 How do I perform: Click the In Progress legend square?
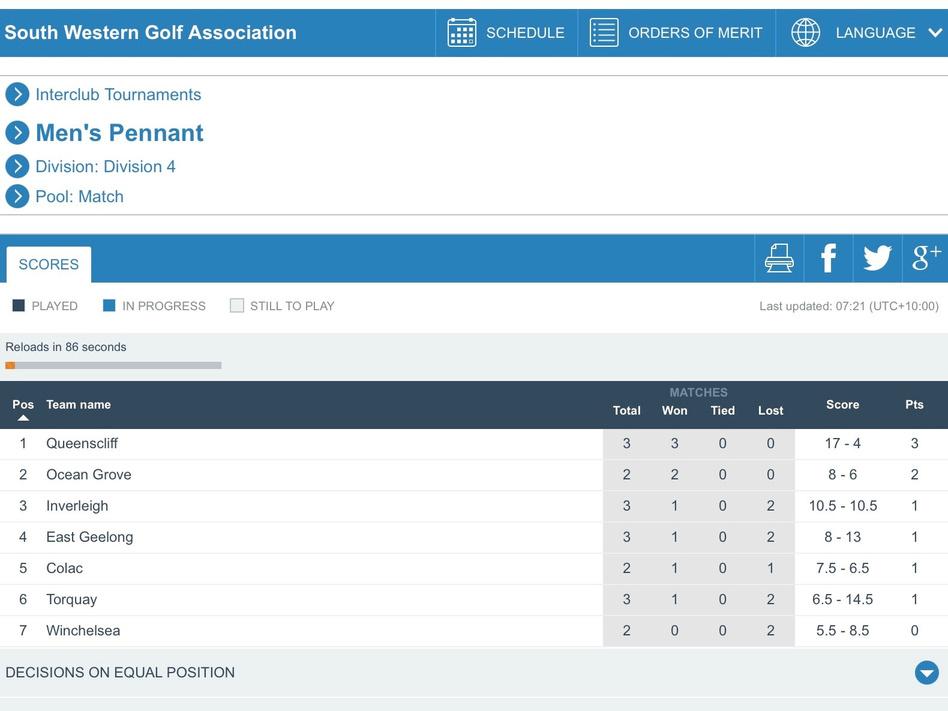[109, 306]
